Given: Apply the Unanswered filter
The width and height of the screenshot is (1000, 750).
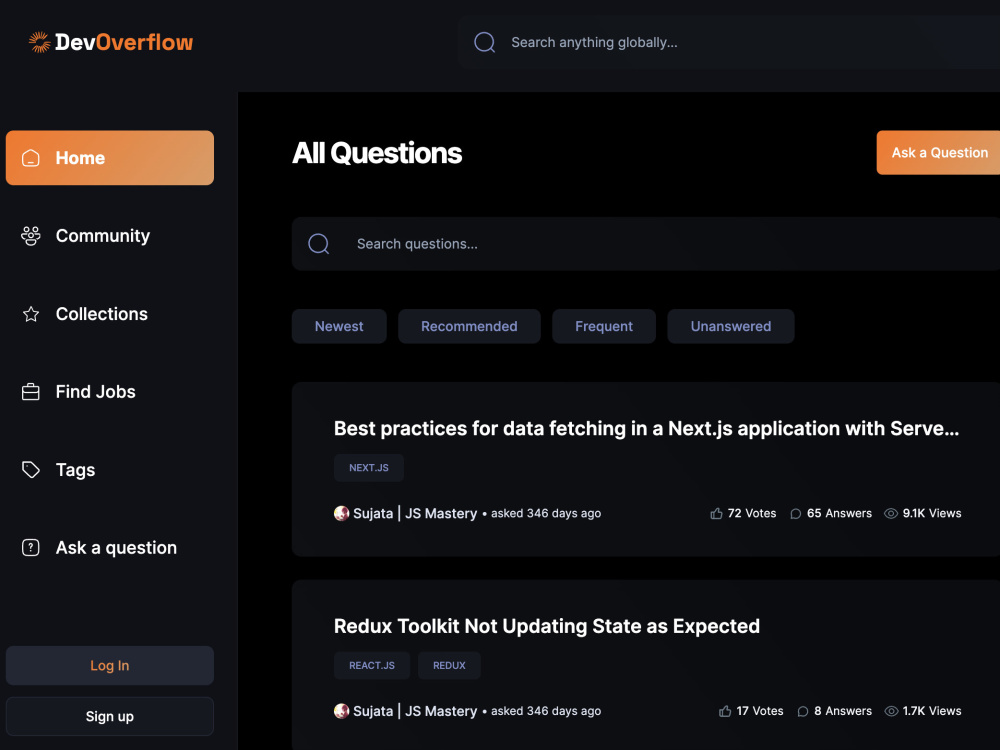Looking at the screenshot, I should (x=731, y=327).
